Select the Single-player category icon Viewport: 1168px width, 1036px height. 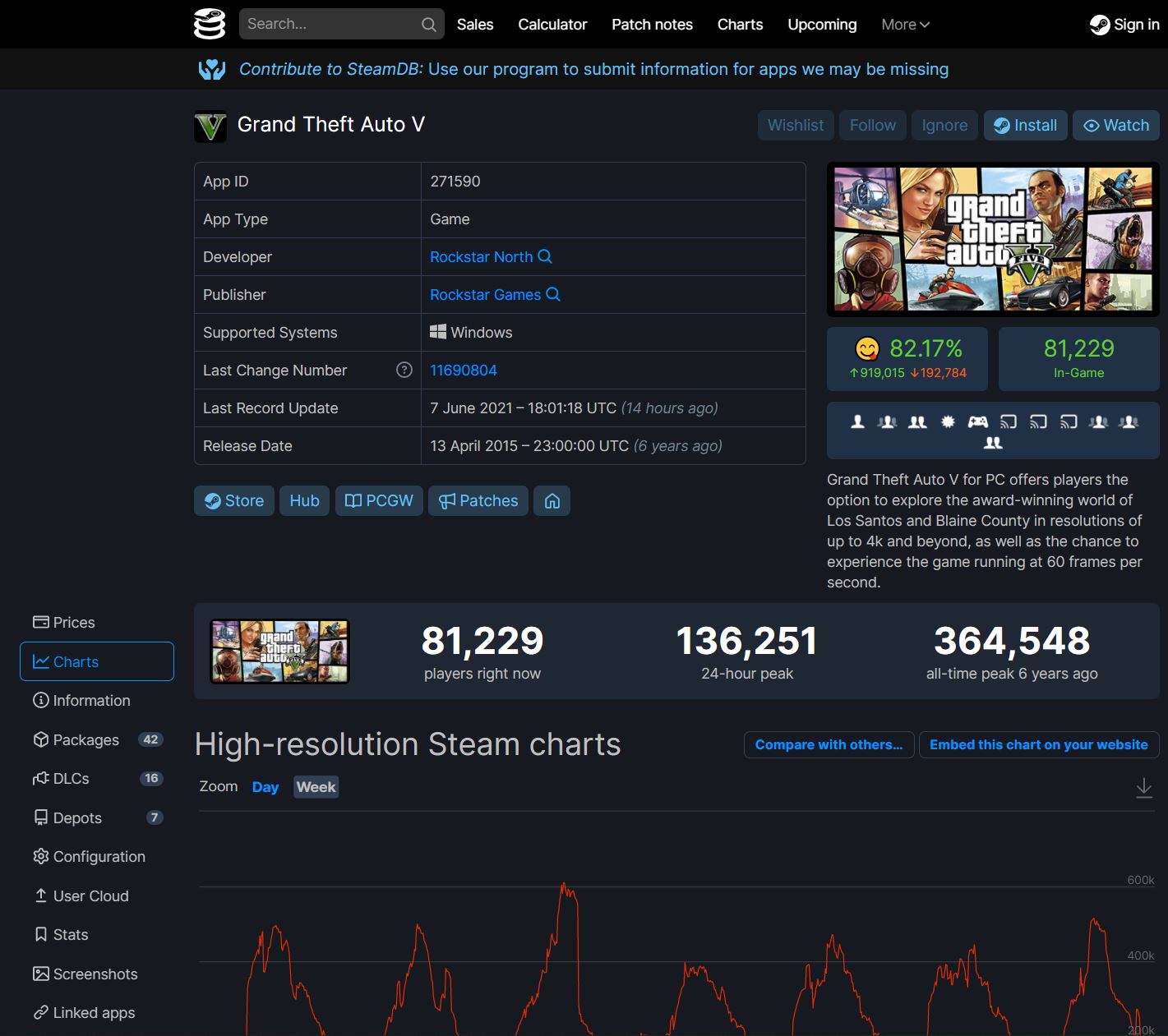pos(857,421)
